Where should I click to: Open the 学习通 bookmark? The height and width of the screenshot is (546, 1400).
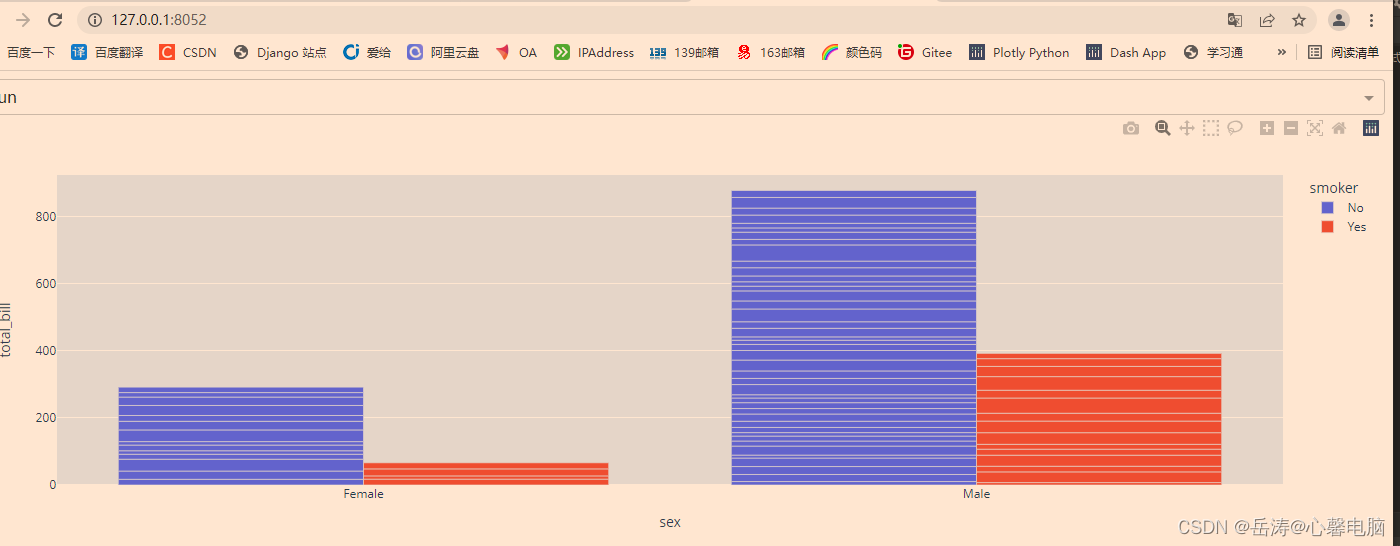(x=1213, y=52)
